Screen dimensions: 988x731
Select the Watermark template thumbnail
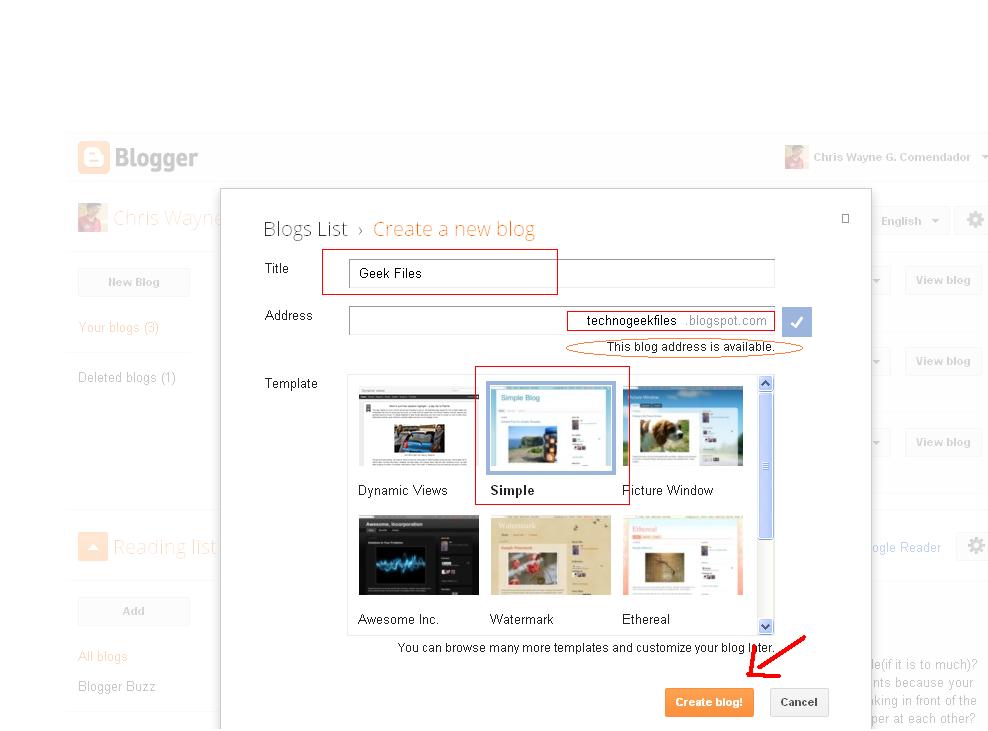click(x=551, y=555)
